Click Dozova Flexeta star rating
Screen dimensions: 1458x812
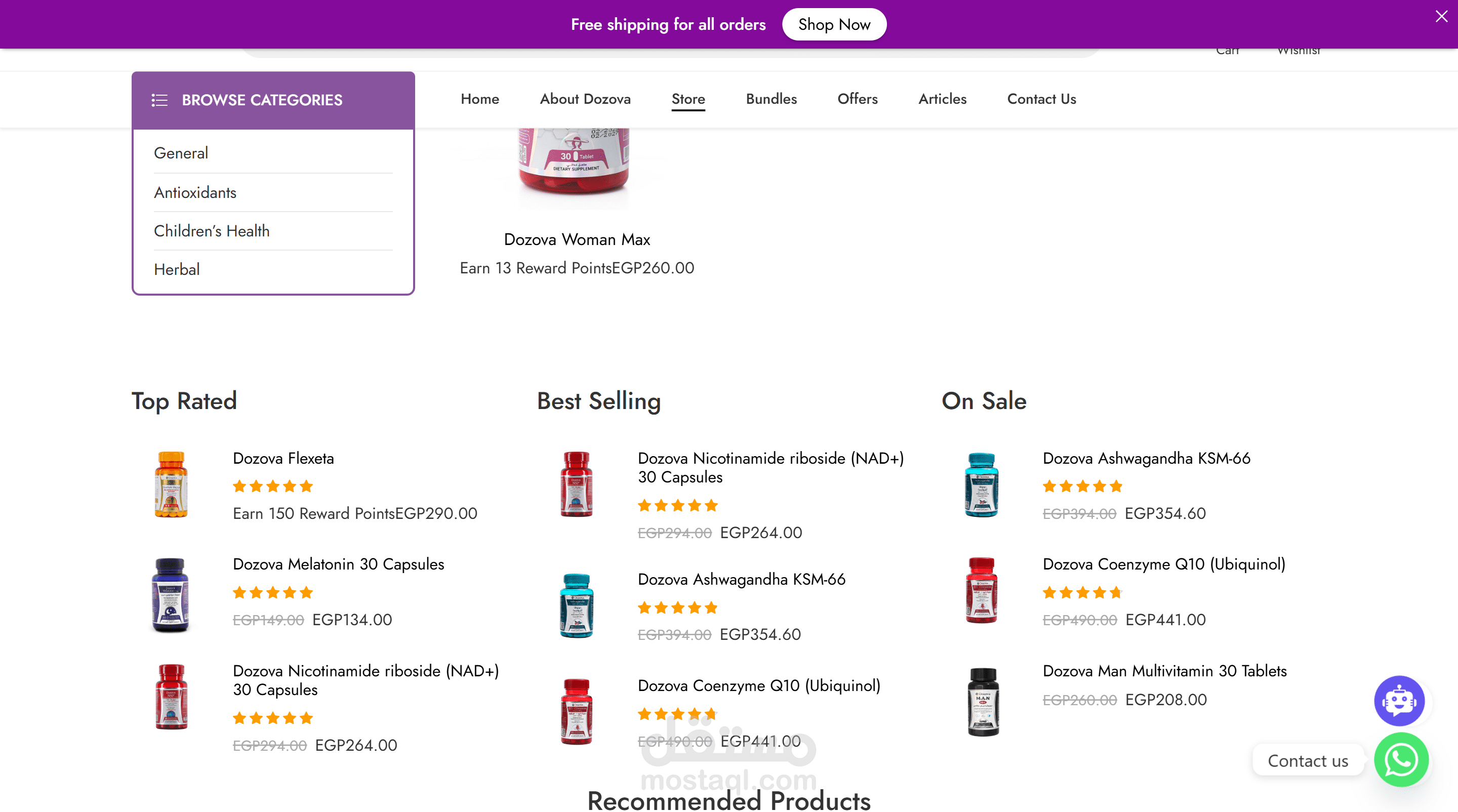pos(272,486)
